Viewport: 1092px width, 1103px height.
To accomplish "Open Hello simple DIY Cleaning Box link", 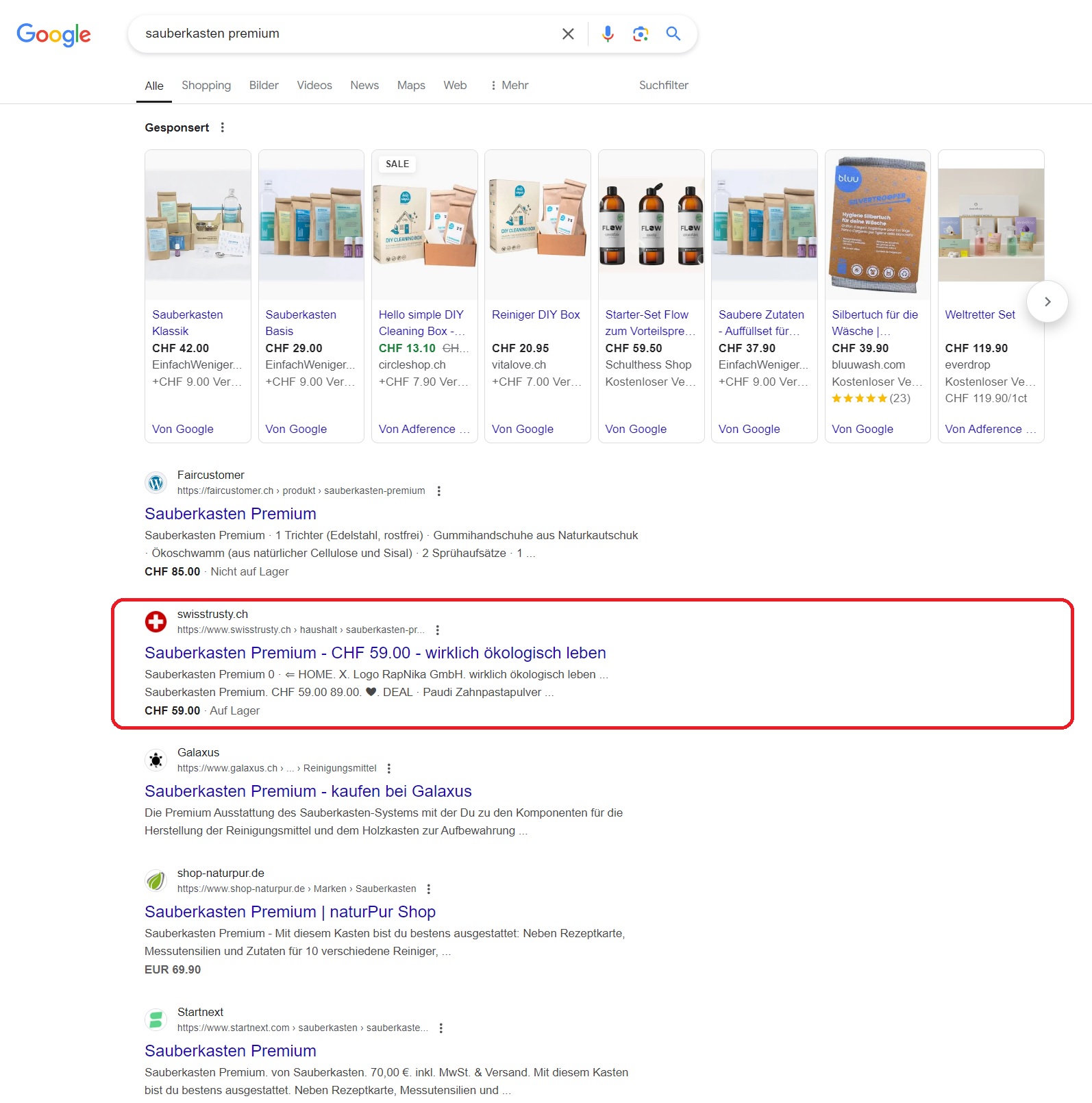I will coord(422,323).
